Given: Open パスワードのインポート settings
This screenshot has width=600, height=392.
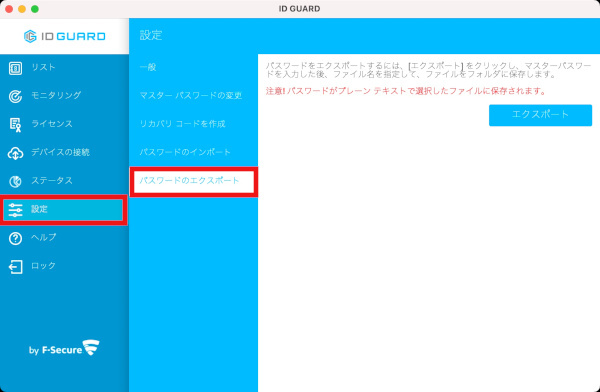Looking at the screenshot, I should (193, 152).
